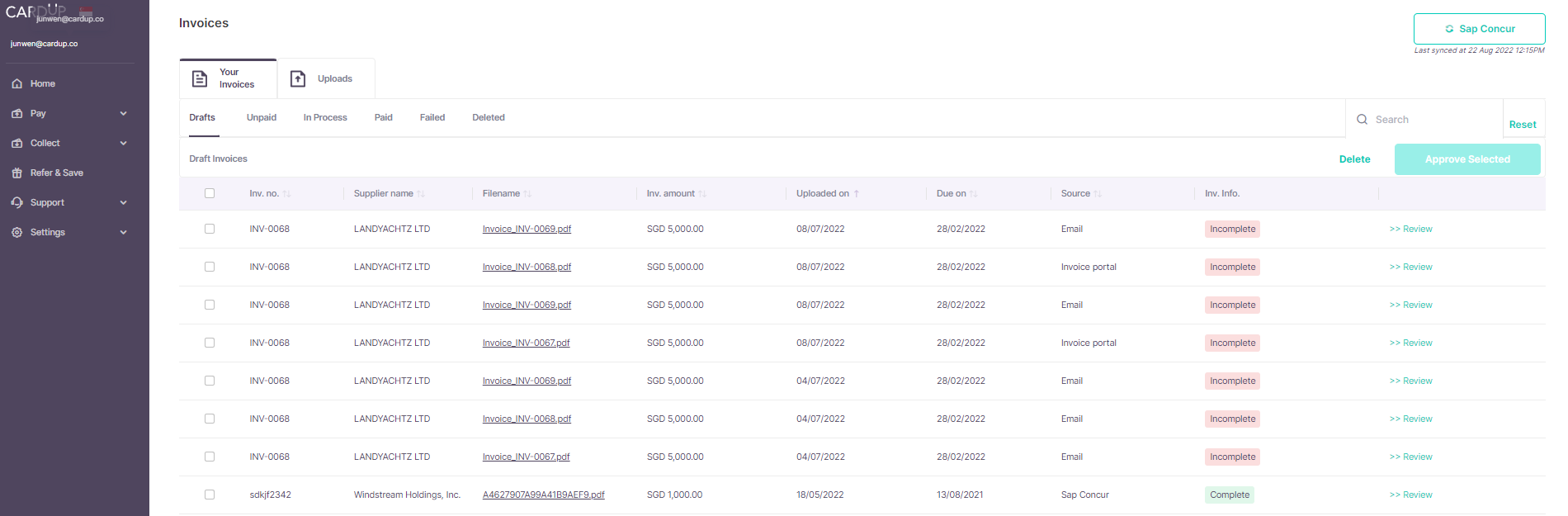Expand the Settings menu chevron
The image size is (1568, 516).
[x=123, y=232]
